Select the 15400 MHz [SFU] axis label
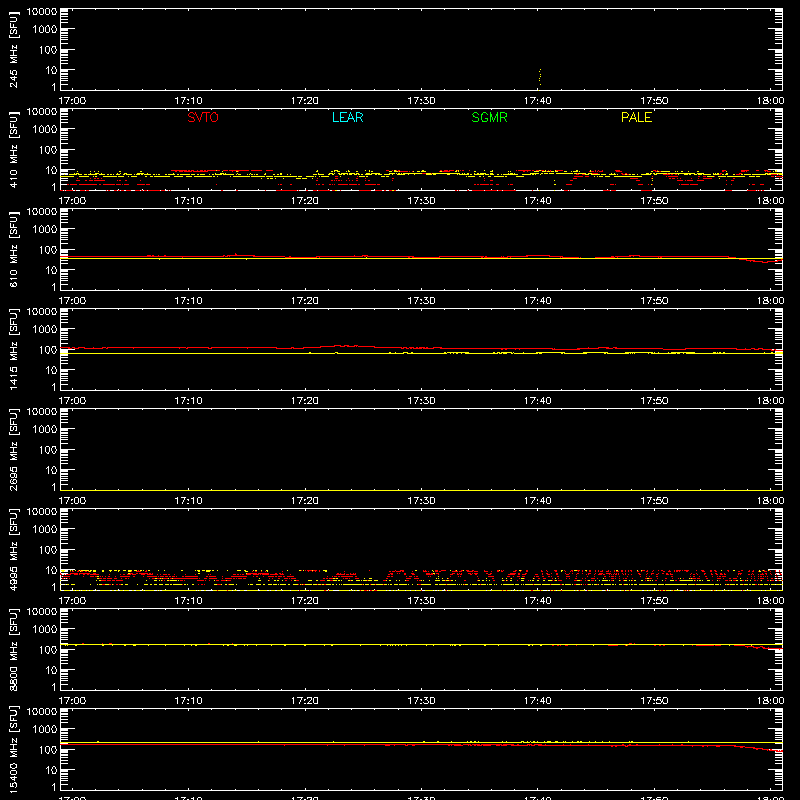This screenshot has width=800, height=800. (13, 749)
